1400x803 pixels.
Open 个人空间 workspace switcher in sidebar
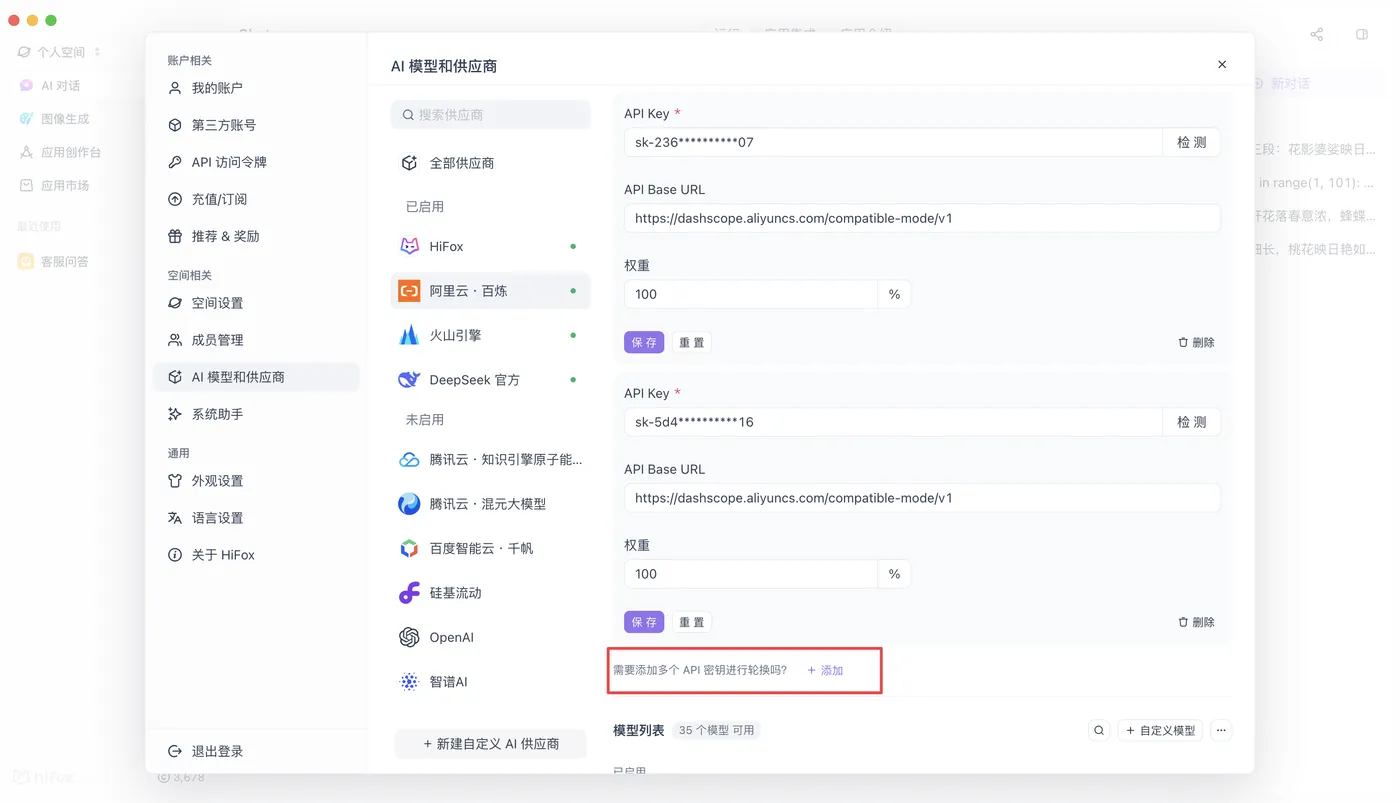click(60, 52)
